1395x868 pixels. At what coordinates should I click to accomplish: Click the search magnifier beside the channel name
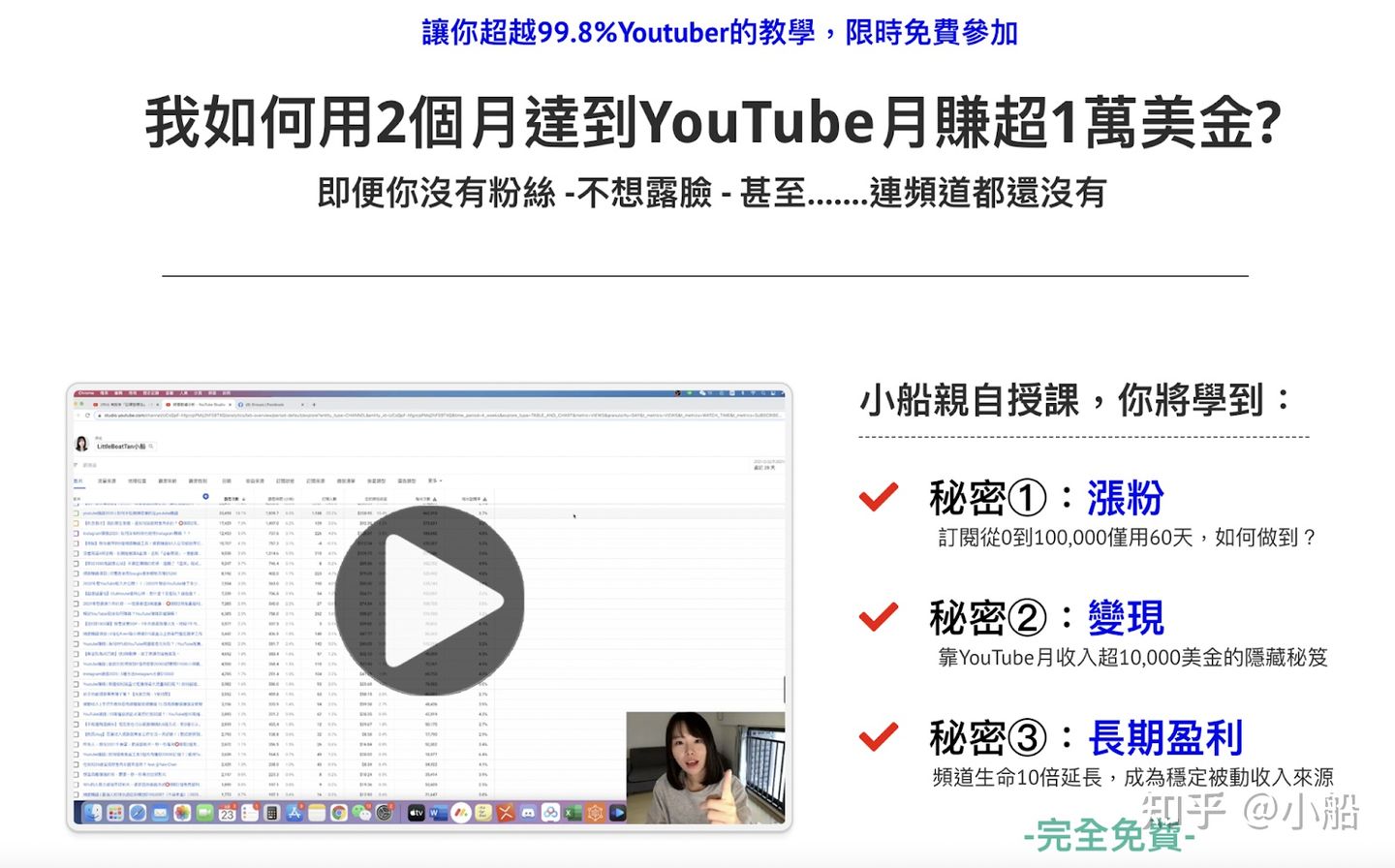(x=153, y=447)
